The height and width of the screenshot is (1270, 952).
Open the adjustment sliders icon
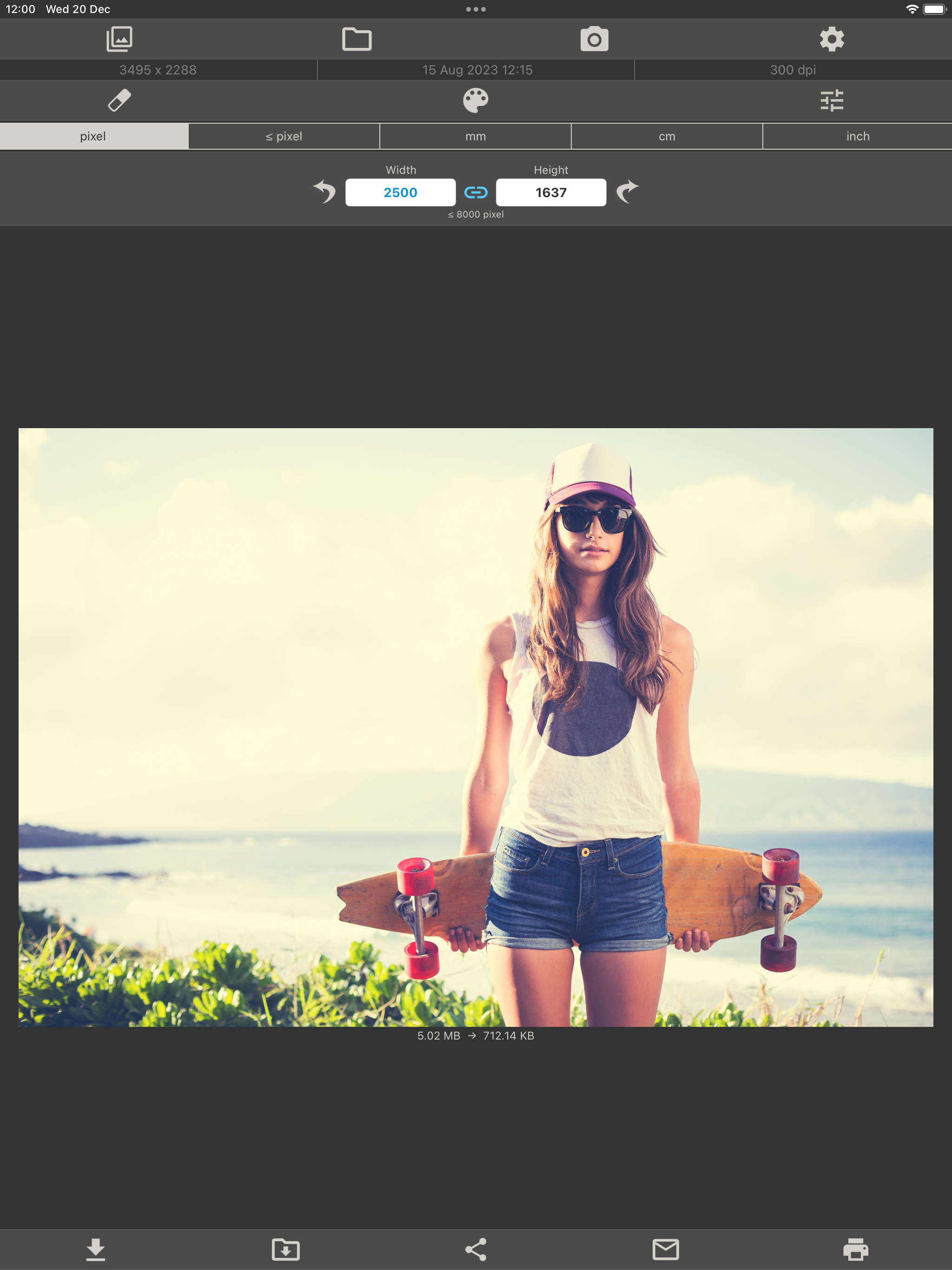[x=832, y=100]
